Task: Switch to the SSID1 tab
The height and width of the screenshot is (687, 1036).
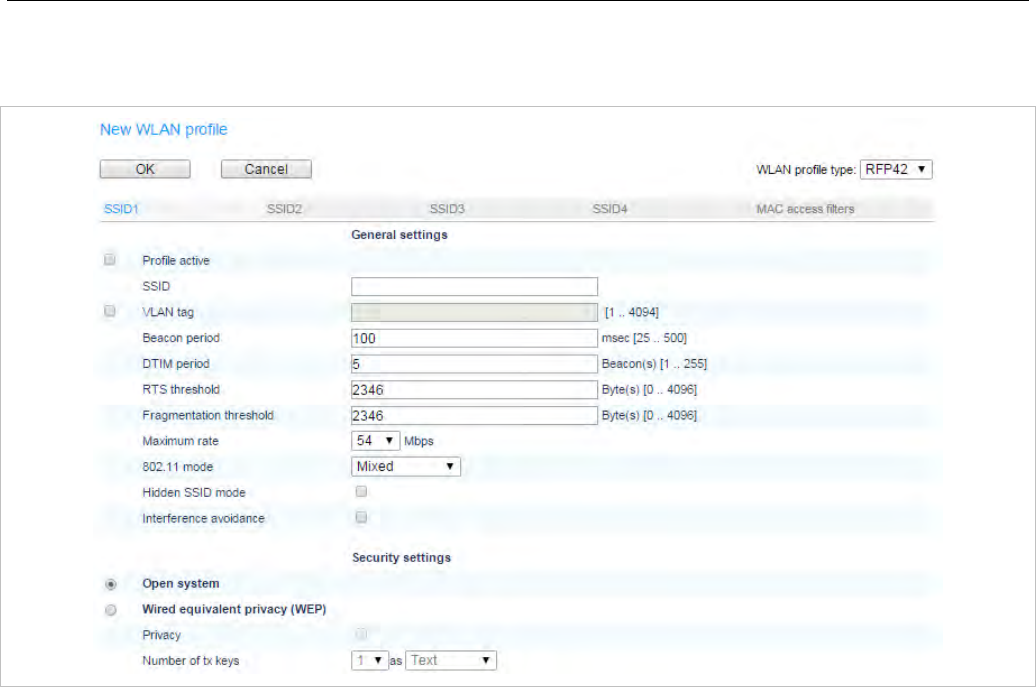Action: (121, 209)
